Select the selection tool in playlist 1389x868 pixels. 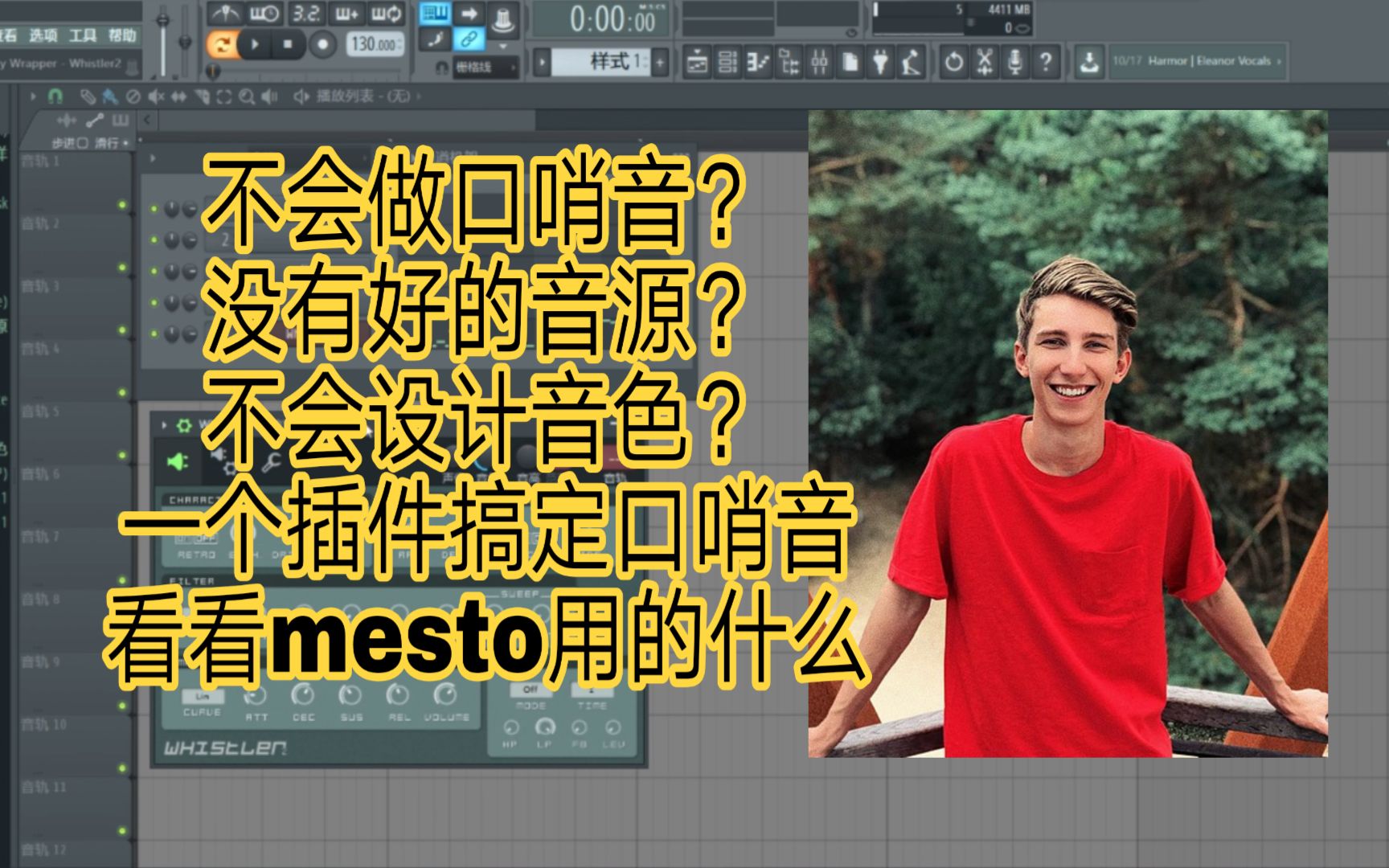click(224, 96)
